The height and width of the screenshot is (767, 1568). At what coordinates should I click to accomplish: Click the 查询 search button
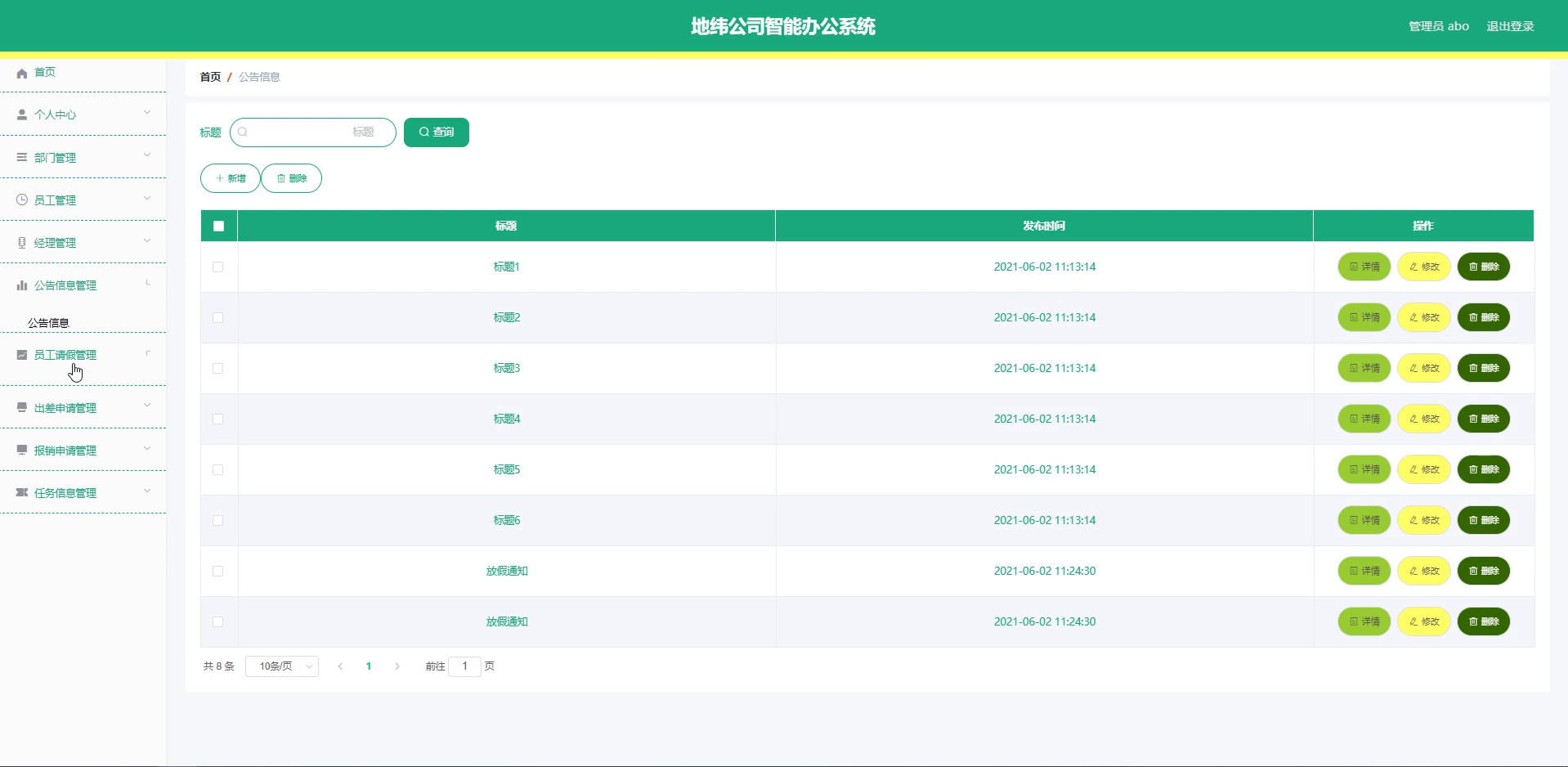click(x=437, y=132)
